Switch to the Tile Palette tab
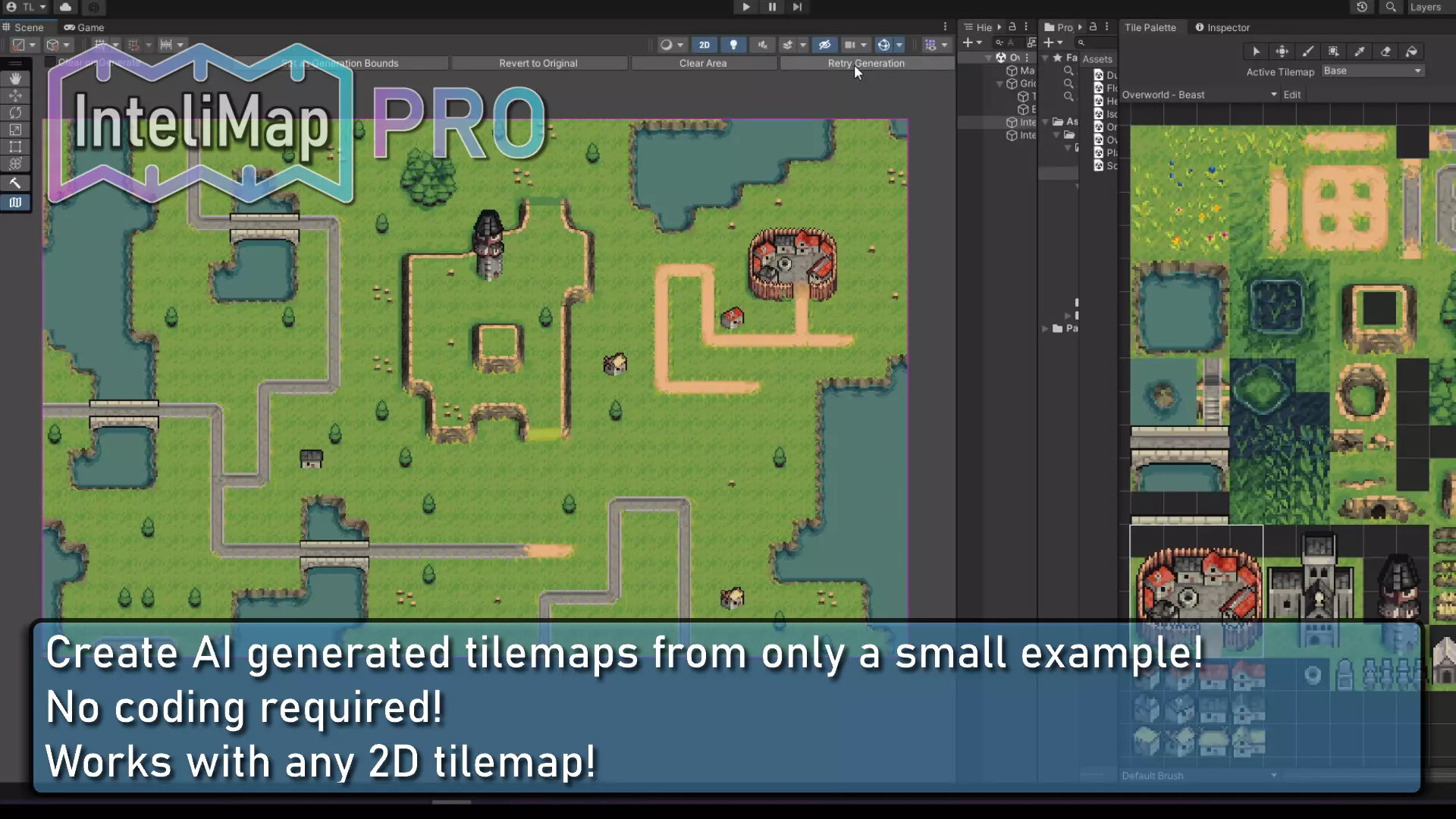1456x819 pixels. click(x=1150, y=27)
